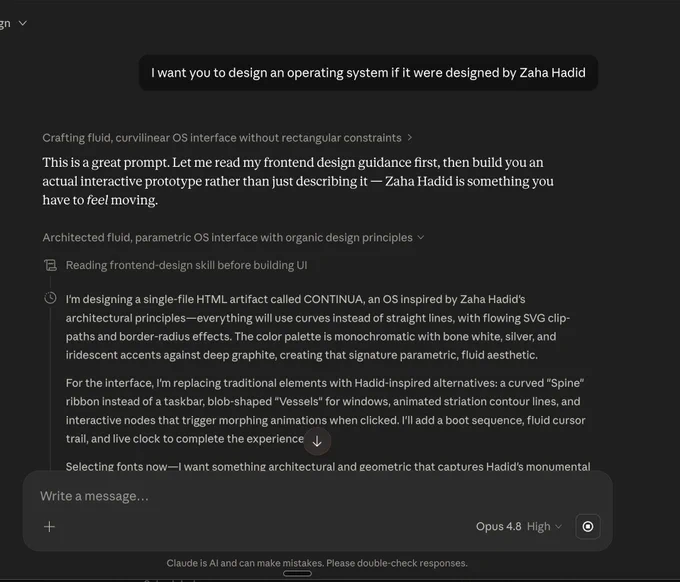Click the 'Claude is AI and can make mistakes' notice

click(317, 563)
